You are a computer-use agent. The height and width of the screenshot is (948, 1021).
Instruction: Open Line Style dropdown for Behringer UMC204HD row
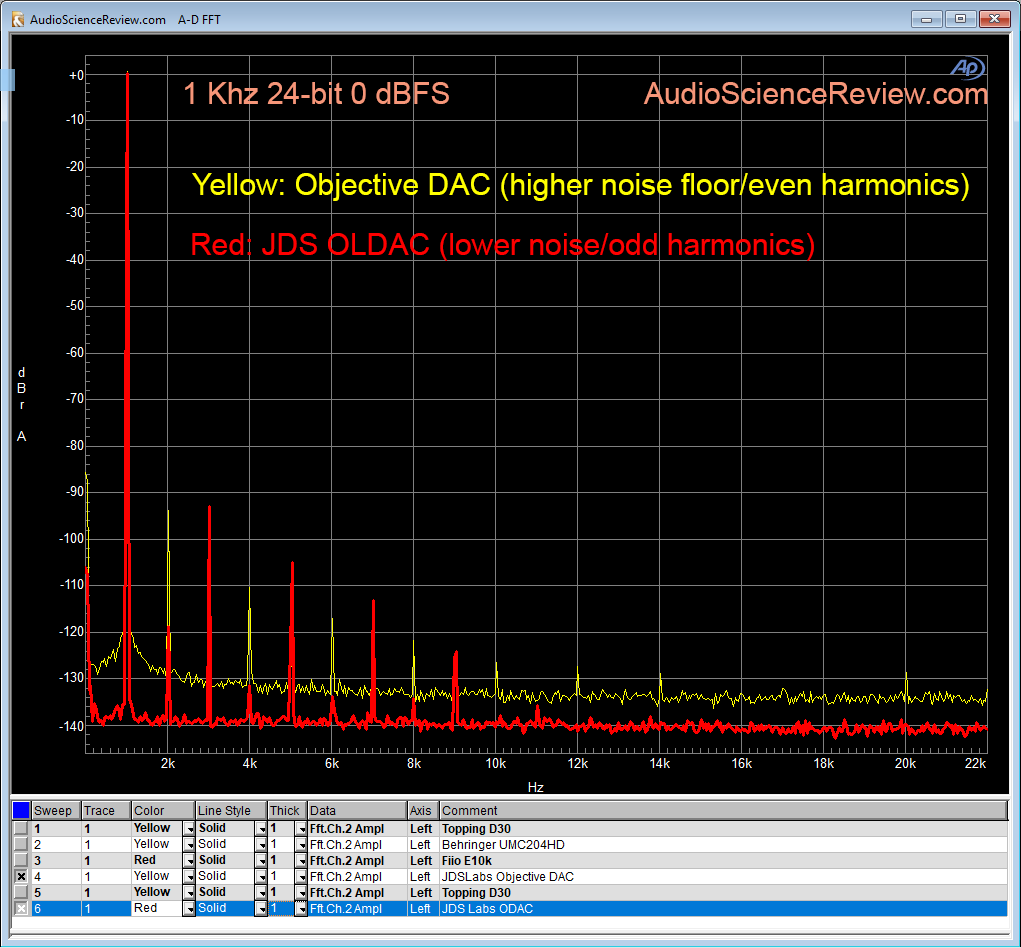261,844
